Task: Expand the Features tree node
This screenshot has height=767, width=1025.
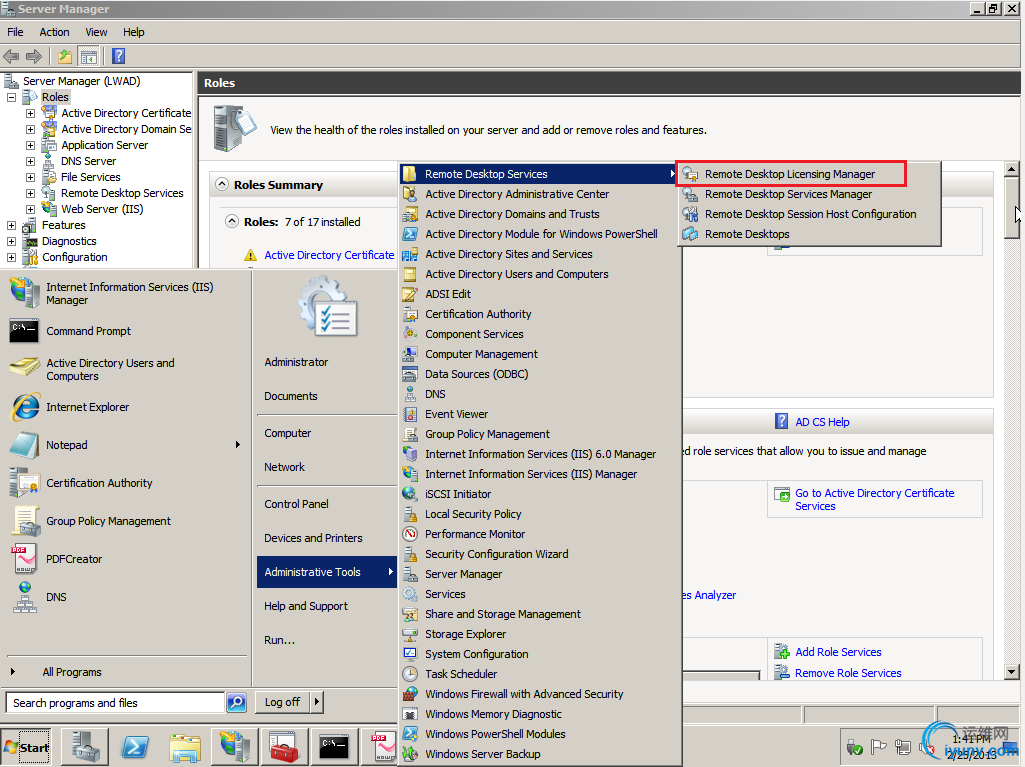Action: pos(12,225)
